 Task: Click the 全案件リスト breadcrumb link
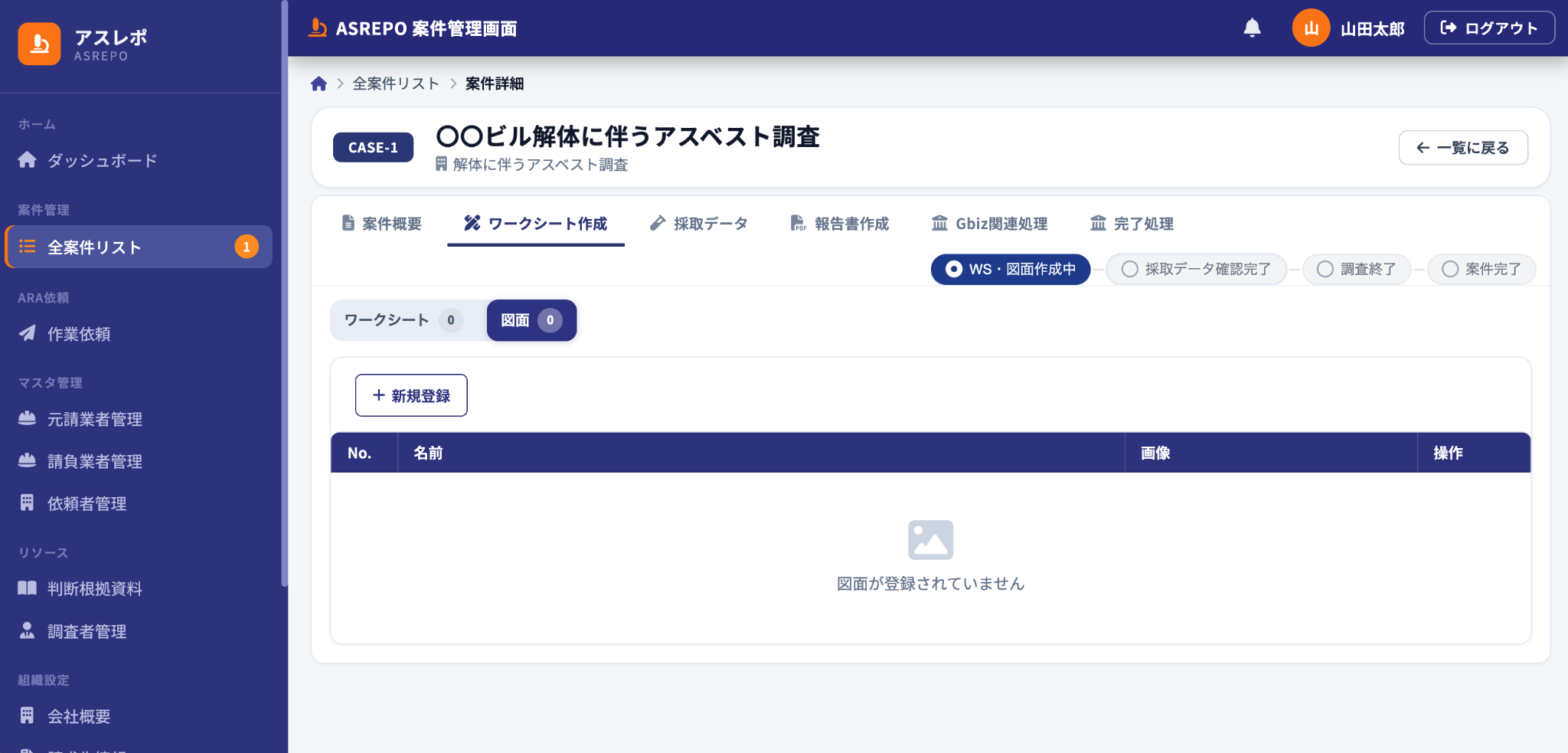pyautogui.click(x=396, y=83)
